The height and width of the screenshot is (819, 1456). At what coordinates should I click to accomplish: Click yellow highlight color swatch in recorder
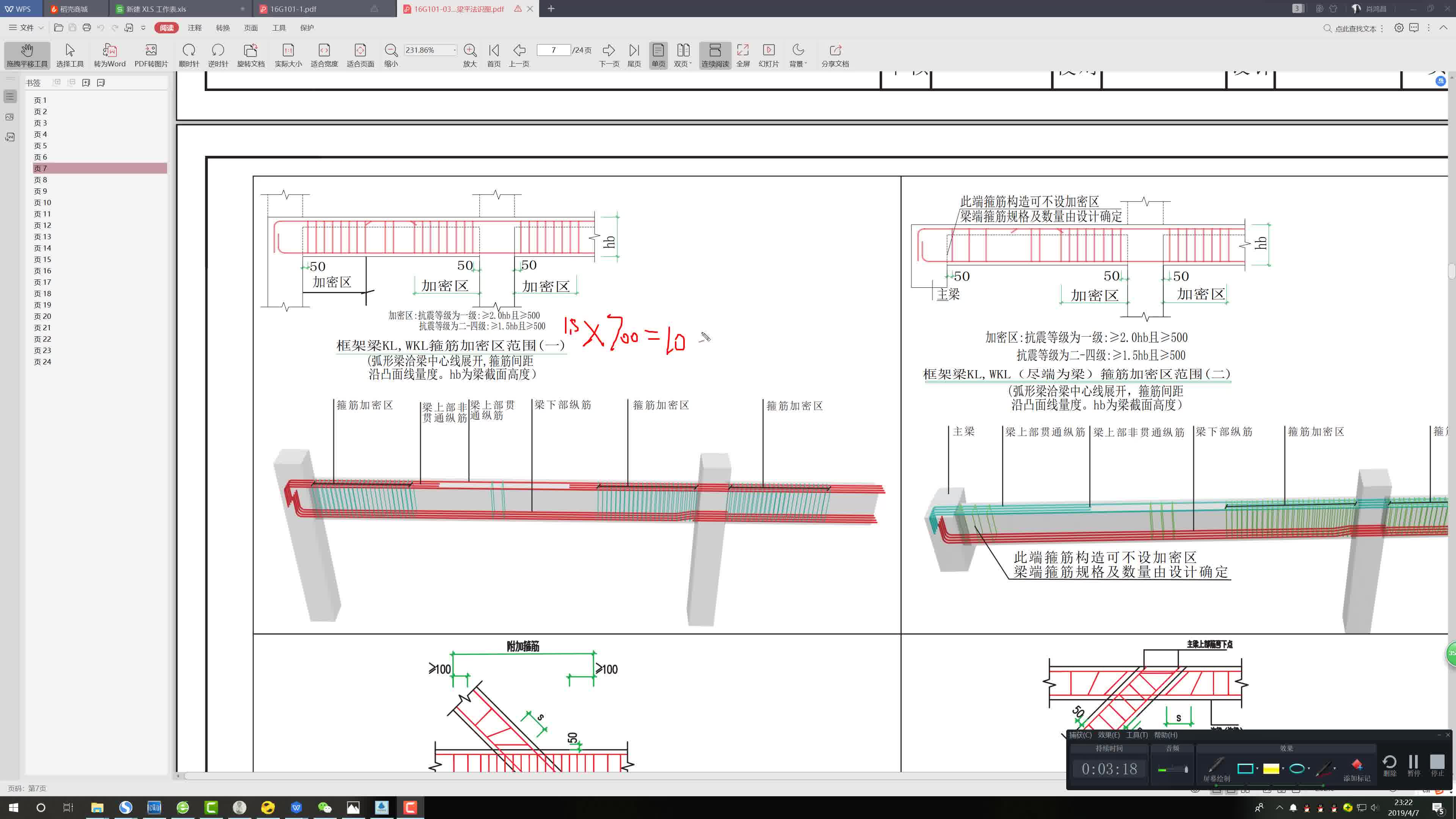(x=1271, y=769)
